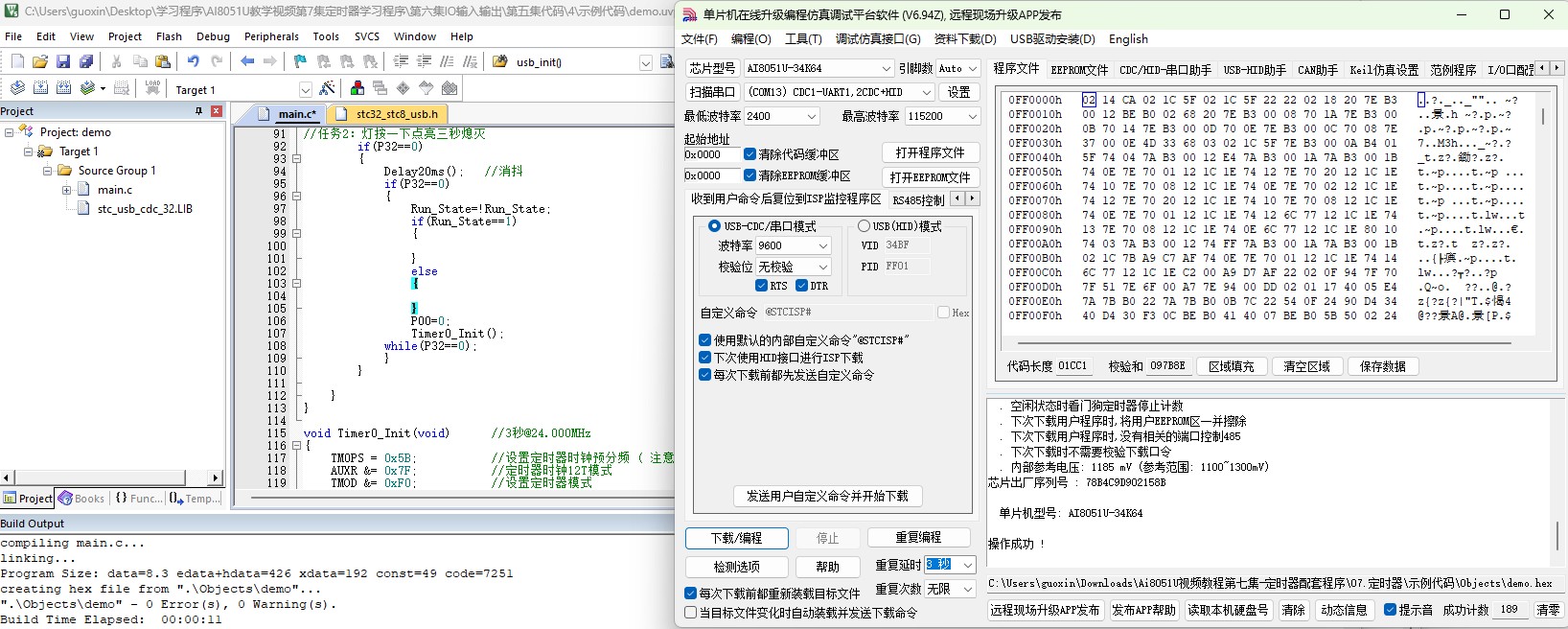This screenshot has width=1568, height=629.
Task: Open Options for Target magic wand icon
Action: [x=328, y=88]
